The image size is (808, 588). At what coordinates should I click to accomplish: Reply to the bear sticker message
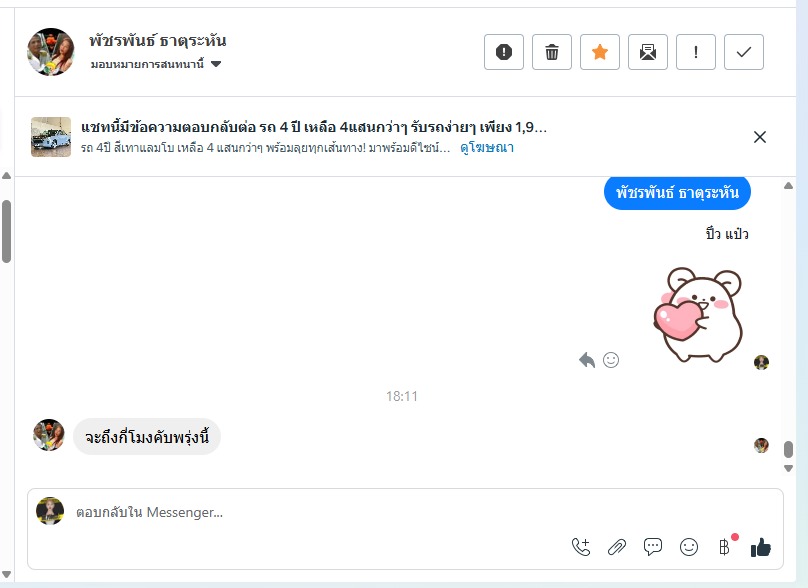(x=587, y=360)
